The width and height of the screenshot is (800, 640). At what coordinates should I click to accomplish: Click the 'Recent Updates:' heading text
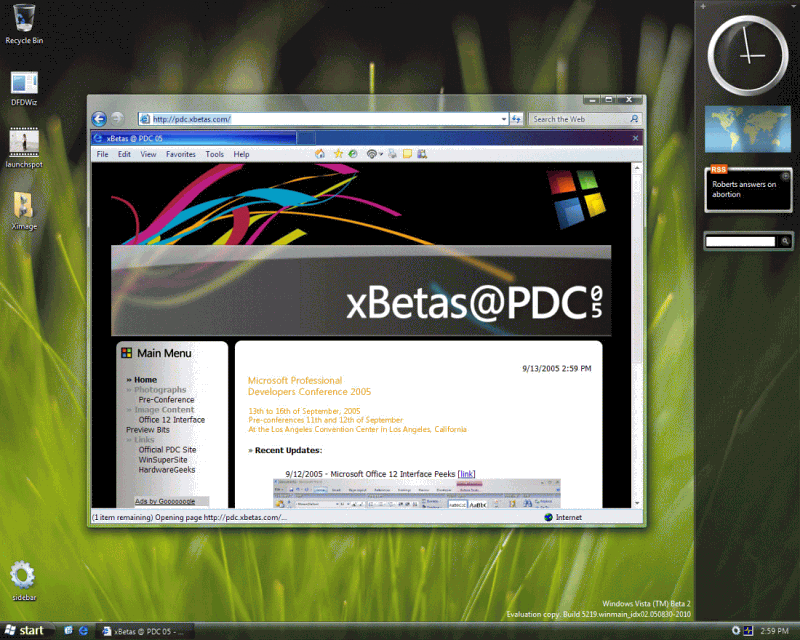click(288, 450)
